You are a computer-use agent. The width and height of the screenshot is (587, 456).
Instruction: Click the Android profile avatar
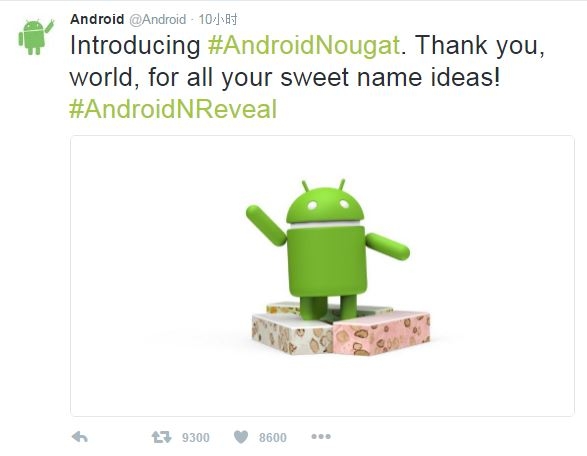36,37
